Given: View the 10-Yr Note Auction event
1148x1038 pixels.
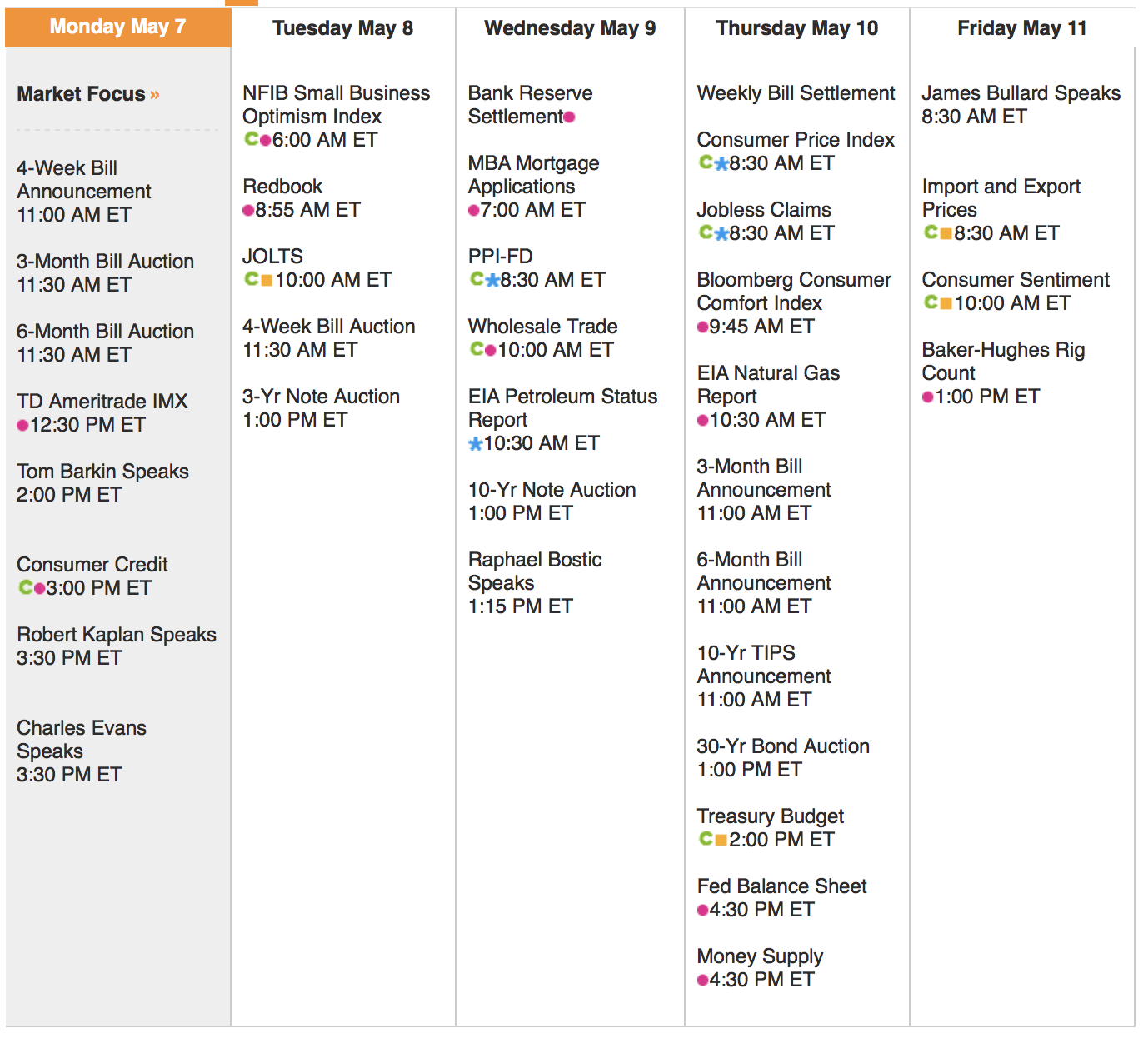Looking at the screenshot, I should coord(552,490).
